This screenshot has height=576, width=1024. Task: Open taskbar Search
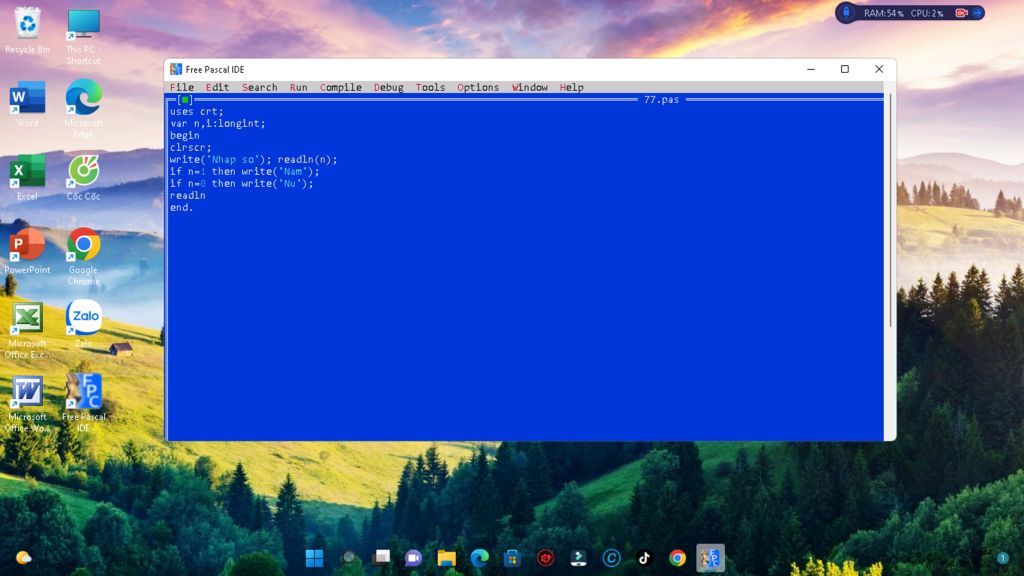pos(349,558)
